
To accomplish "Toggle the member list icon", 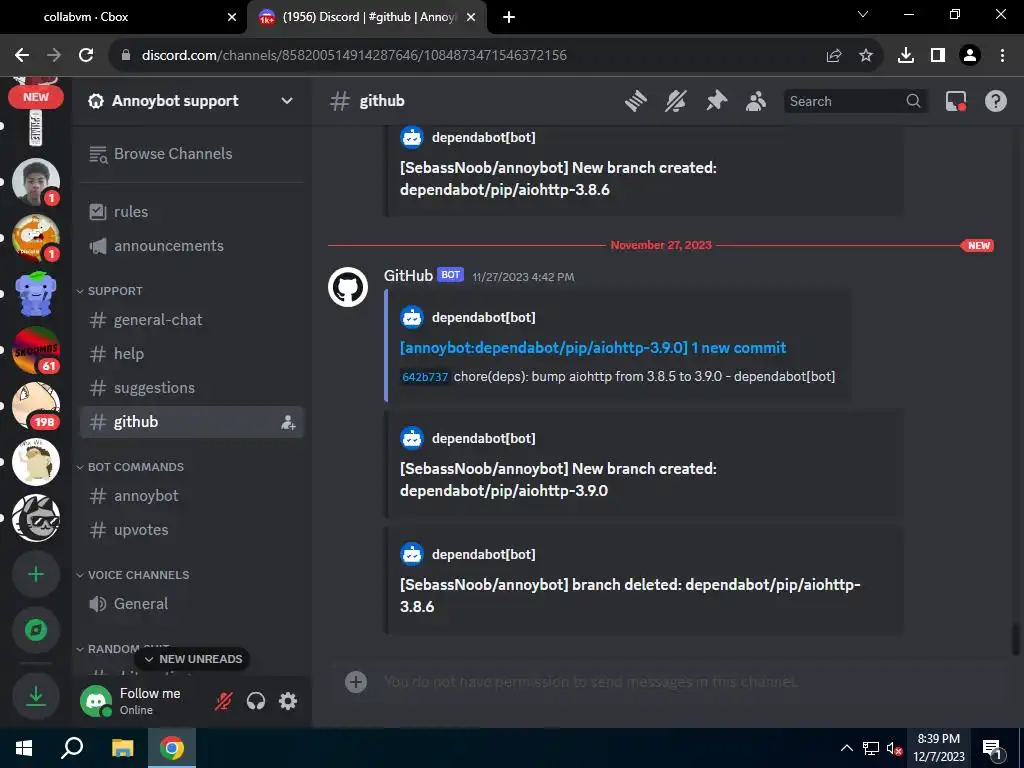I will (756, 101).
